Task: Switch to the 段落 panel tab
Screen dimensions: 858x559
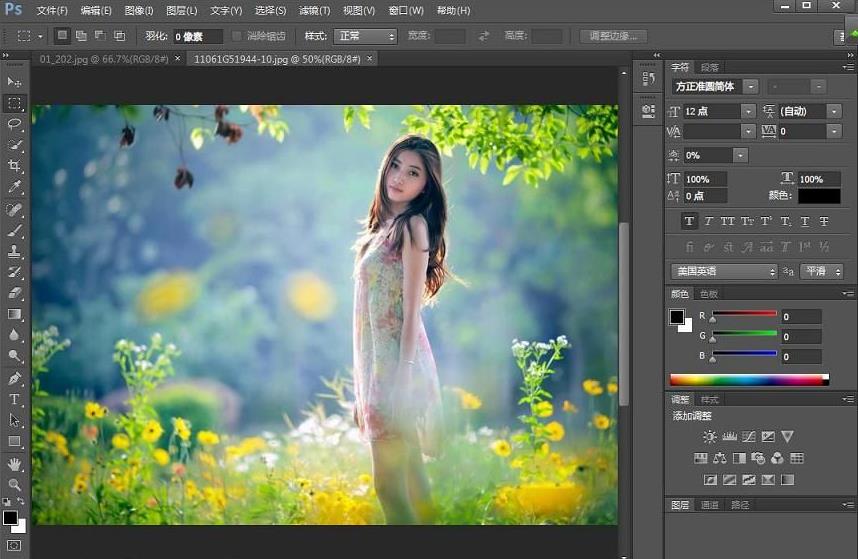Action: [x=709, y=67]
